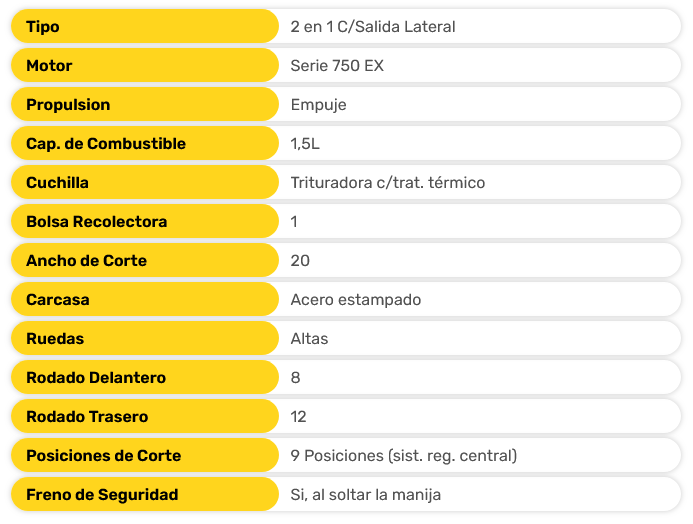
Task: Select the '12' Rodado Trasero value
Action: pyautogui.click(x=298, y=417)
